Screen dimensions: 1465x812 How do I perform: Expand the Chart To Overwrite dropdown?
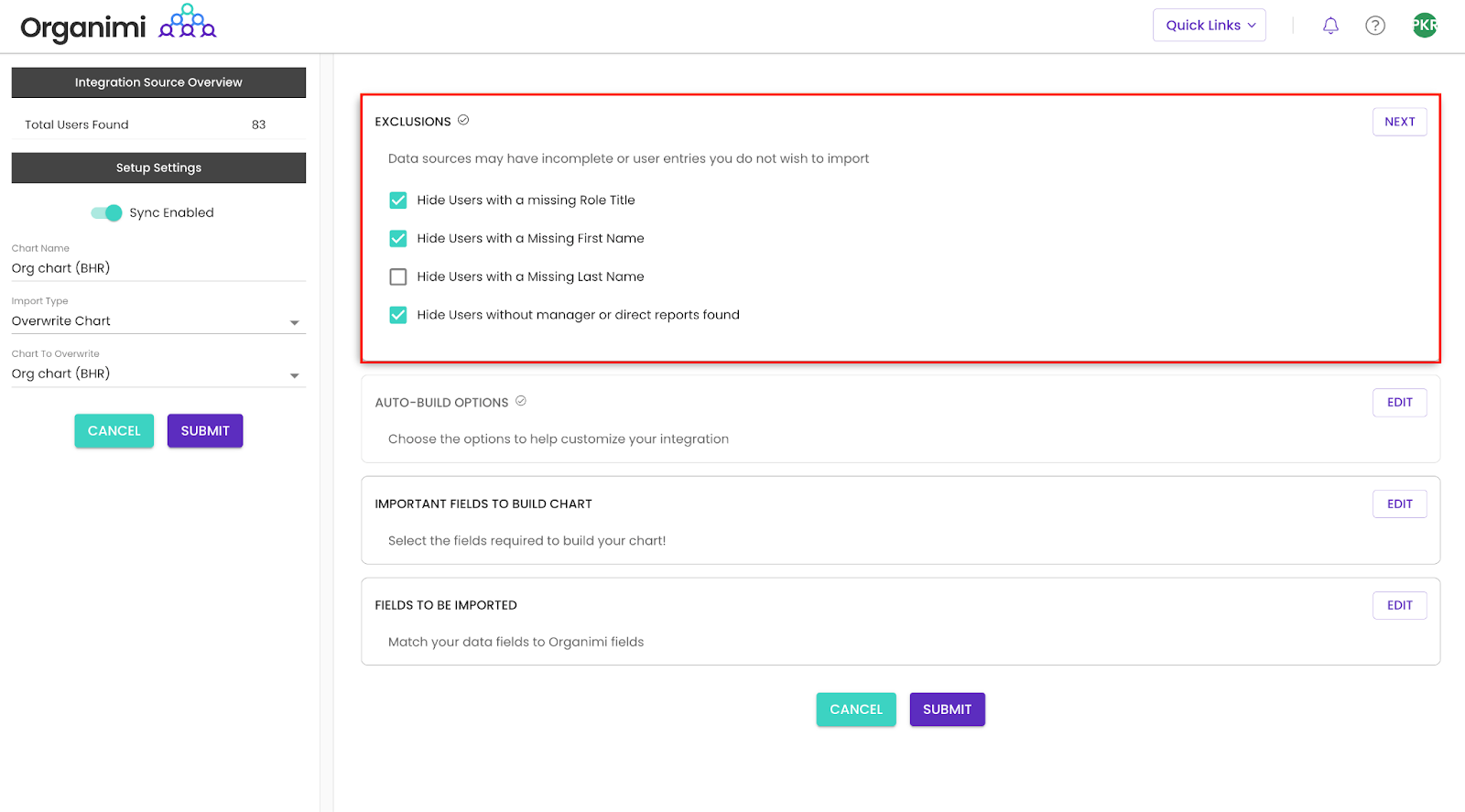coord(158,374)
